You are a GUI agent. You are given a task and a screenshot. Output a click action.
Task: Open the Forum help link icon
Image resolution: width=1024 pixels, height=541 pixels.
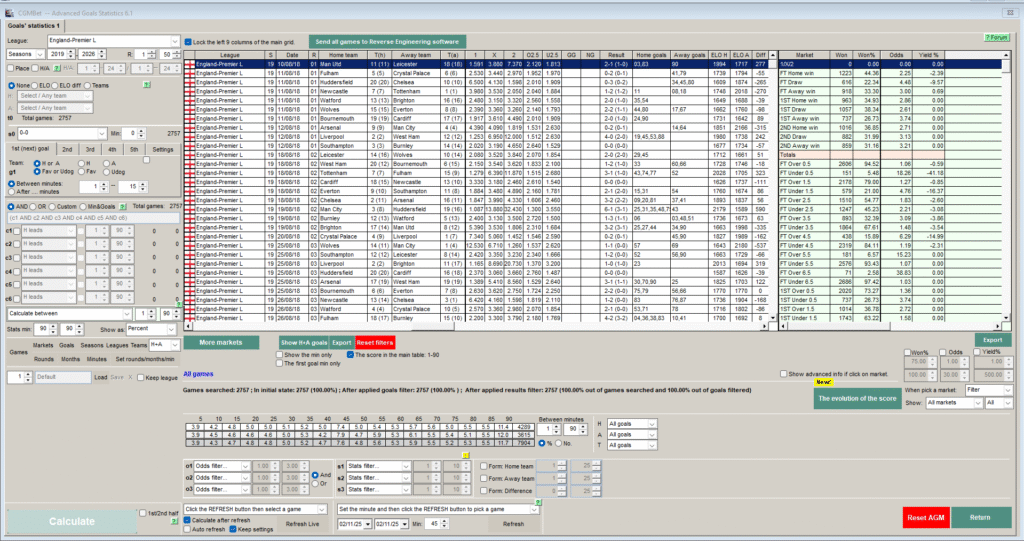(x=995, y=35)
